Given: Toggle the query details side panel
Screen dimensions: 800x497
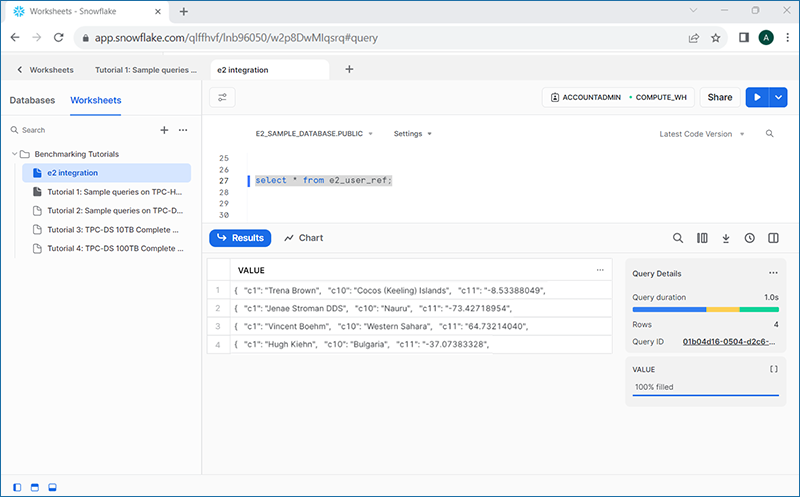Looking at the screenshot, I should tap(773, 238).
